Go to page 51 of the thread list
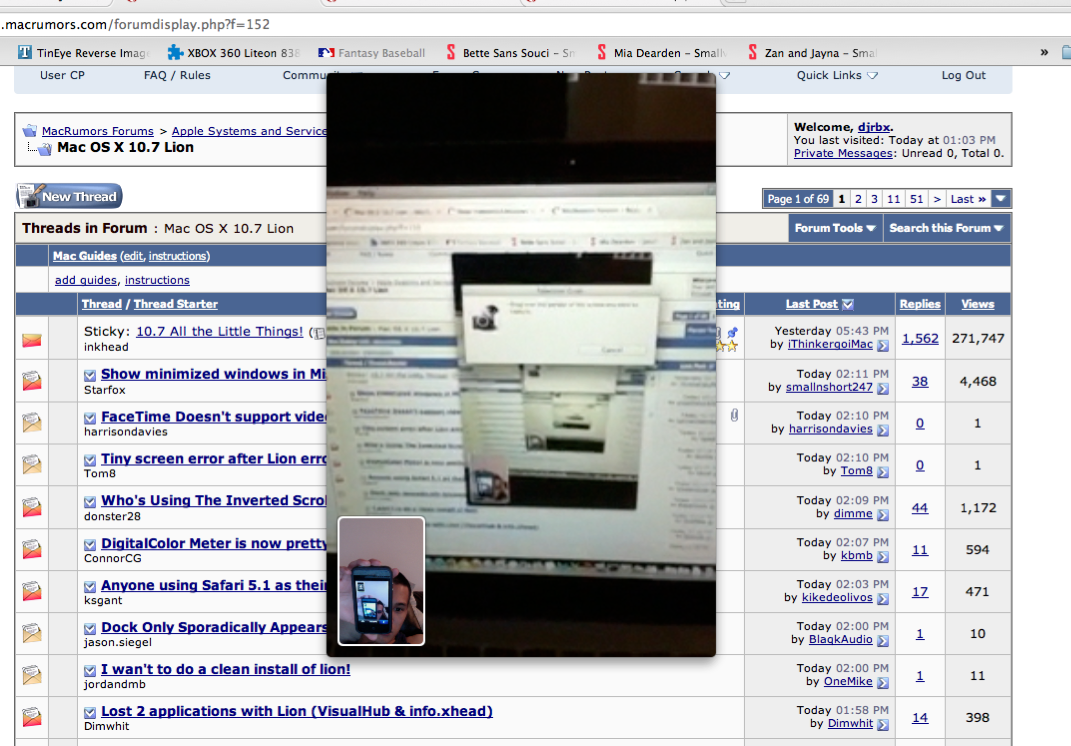1071x746 pixels. [x=916, y=199]
